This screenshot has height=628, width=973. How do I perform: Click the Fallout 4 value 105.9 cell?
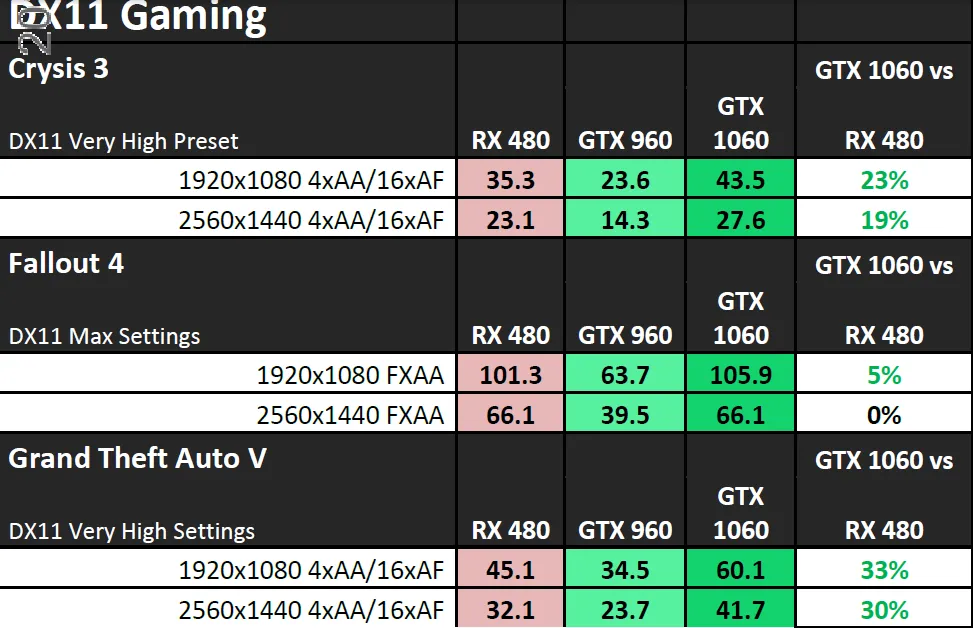(x=740, y=374)
